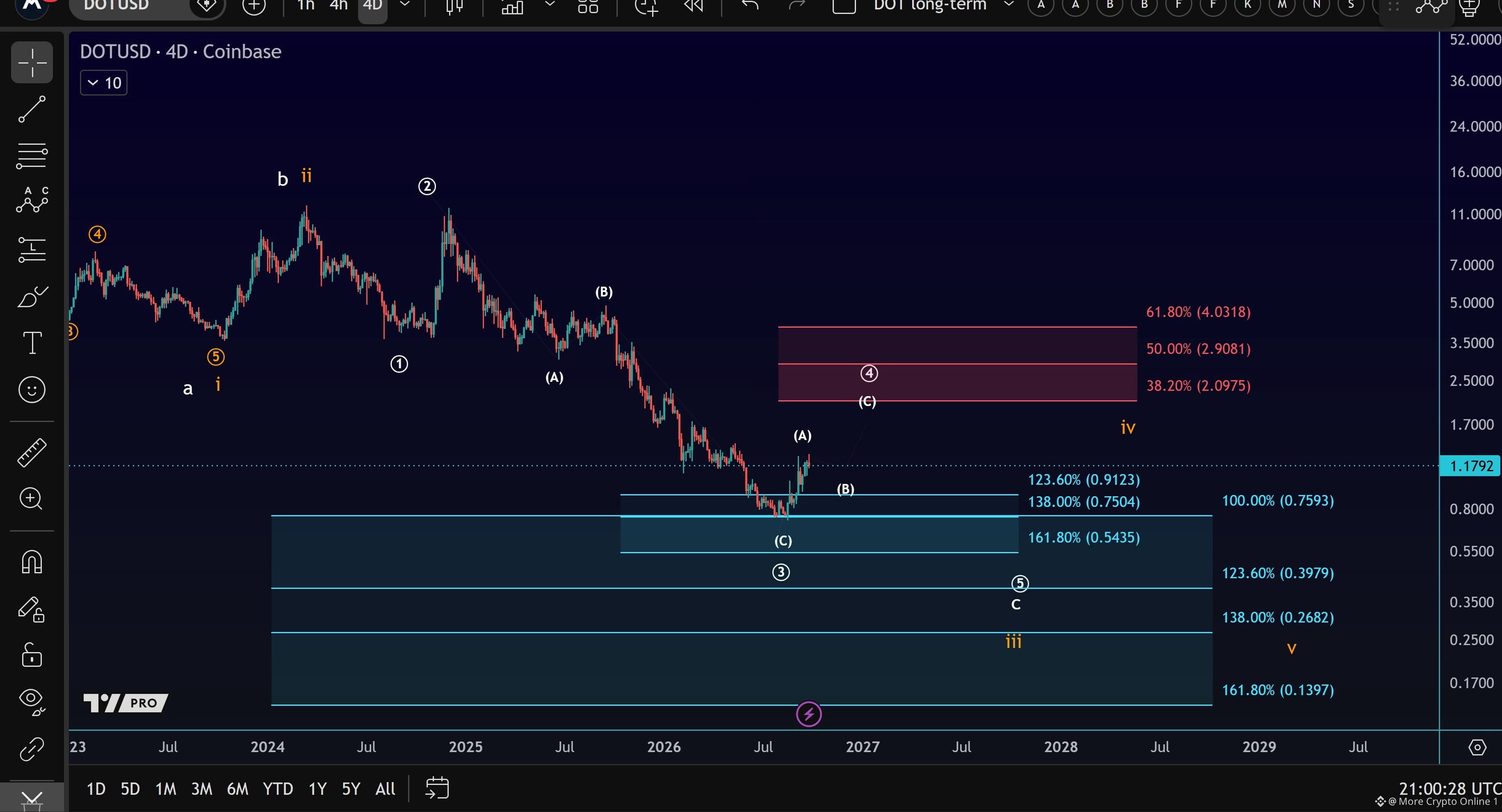Activate the ruler measure tool

32,452
